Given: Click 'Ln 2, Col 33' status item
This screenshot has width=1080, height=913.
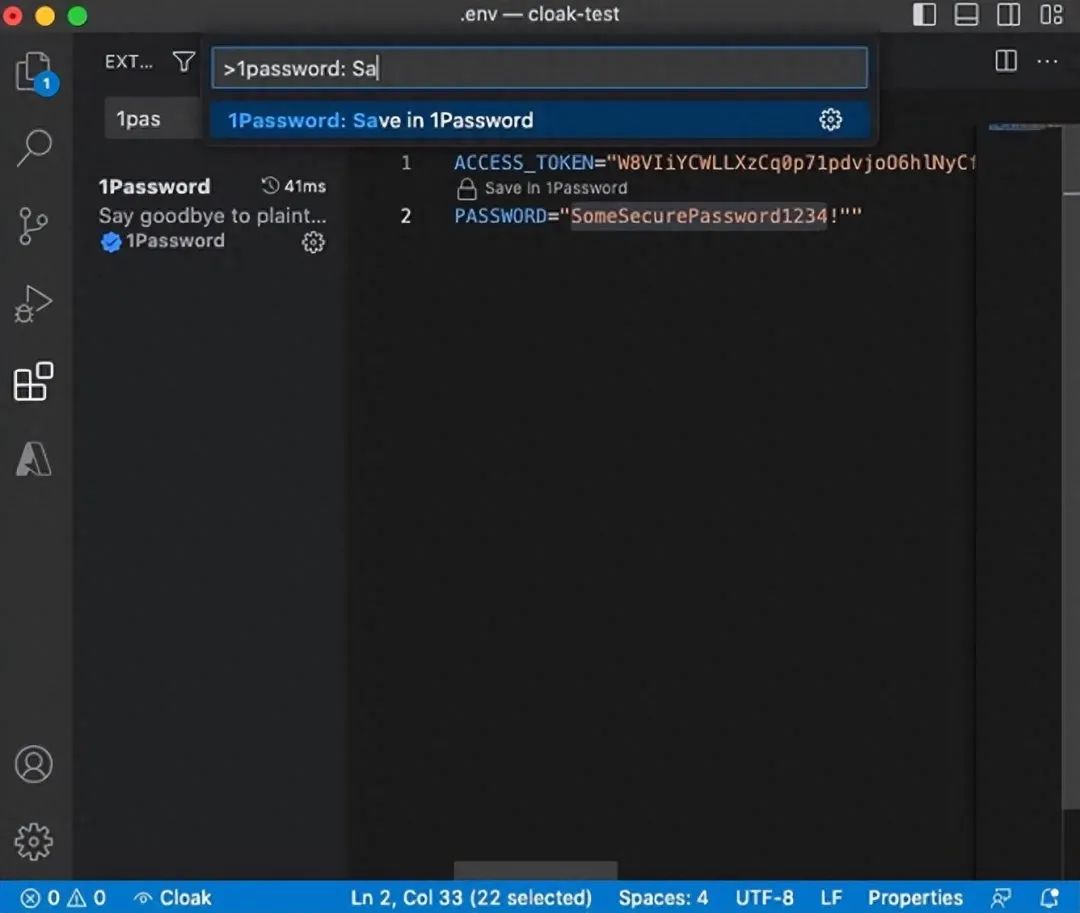Looking at the screenshot, I should 471,898.
